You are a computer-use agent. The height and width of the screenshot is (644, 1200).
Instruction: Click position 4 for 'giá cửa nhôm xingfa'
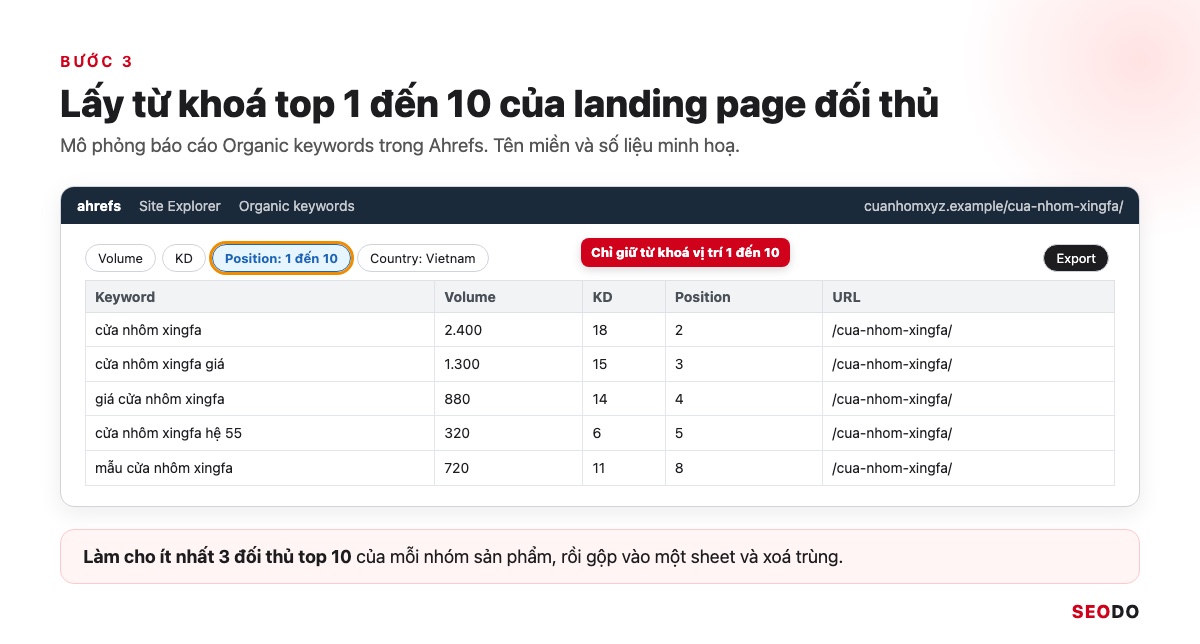tap(679, 399)
